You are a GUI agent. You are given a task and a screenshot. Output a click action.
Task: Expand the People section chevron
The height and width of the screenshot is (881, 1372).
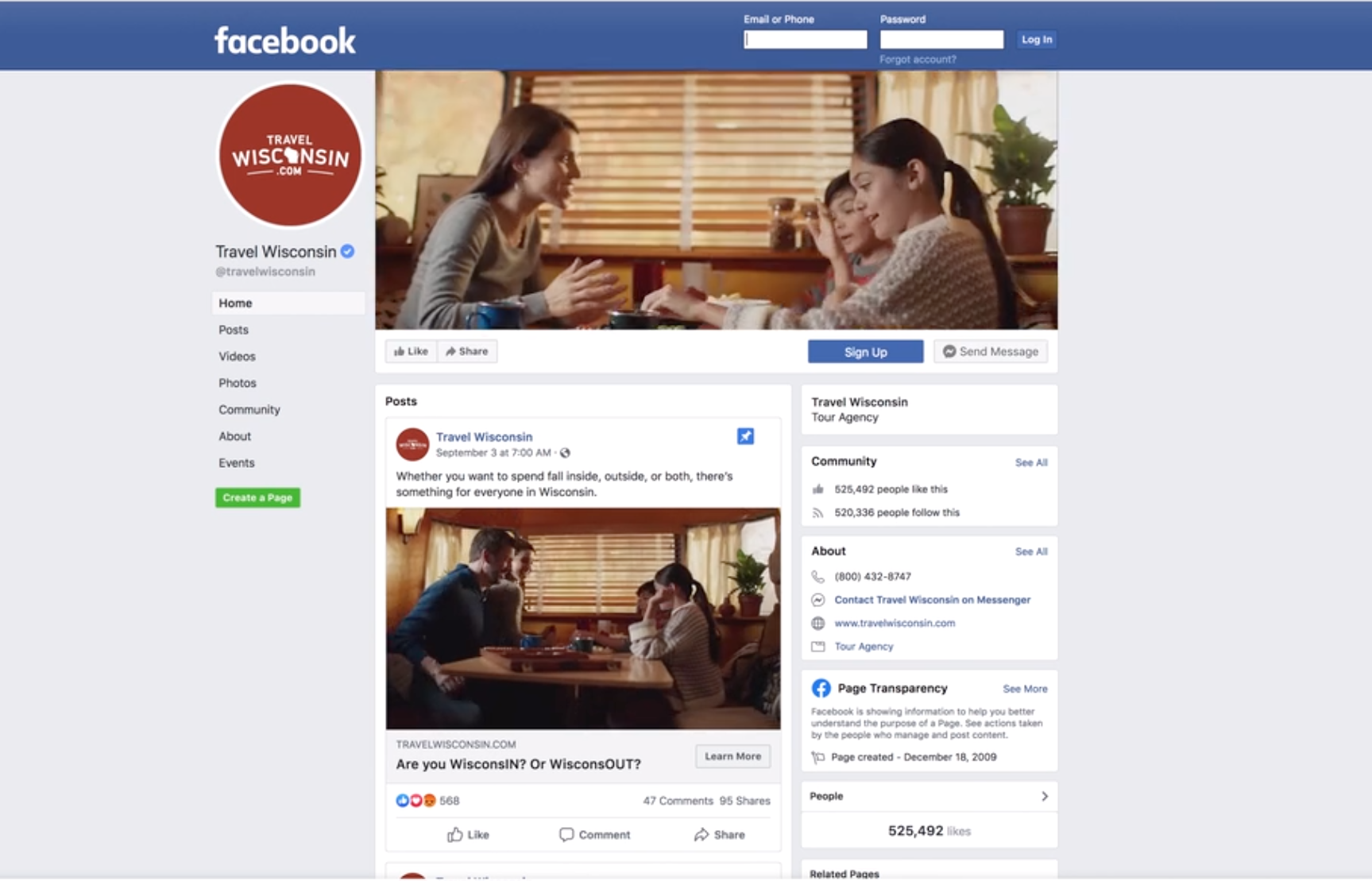coord(1045,796)
